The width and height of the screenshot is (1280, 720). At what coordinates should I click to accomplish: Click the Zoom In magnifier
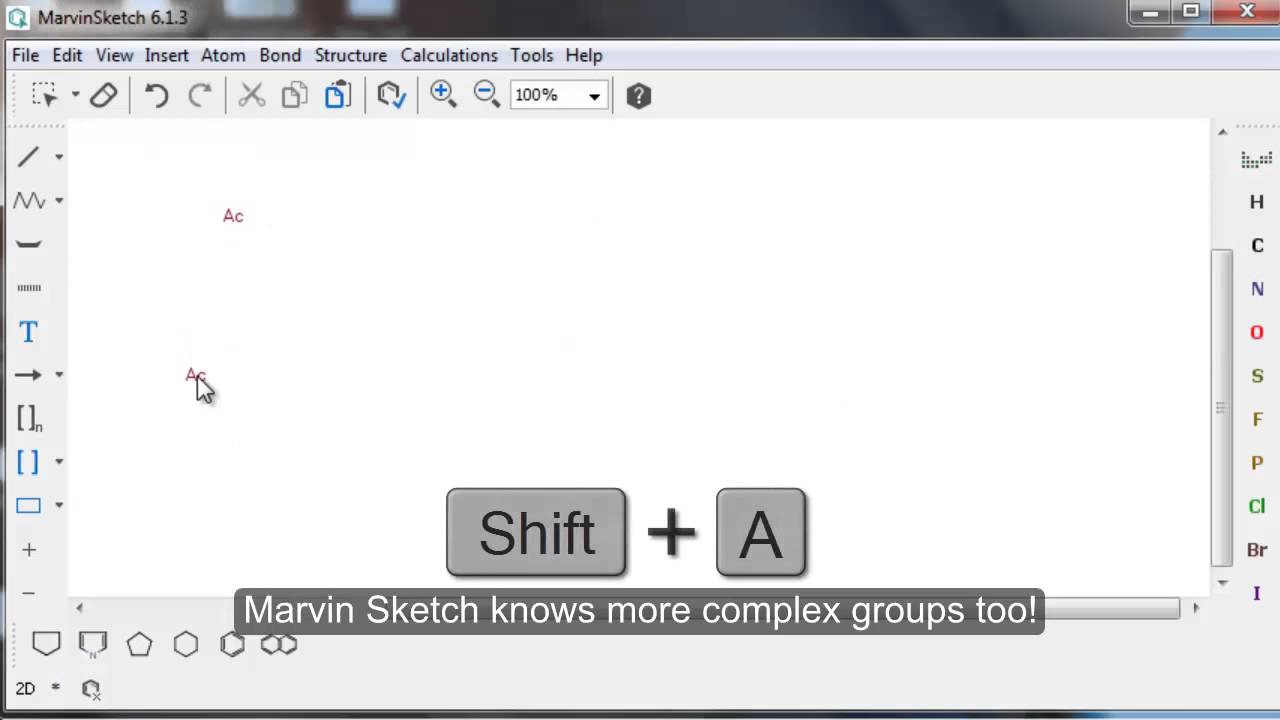pos(442,94)
